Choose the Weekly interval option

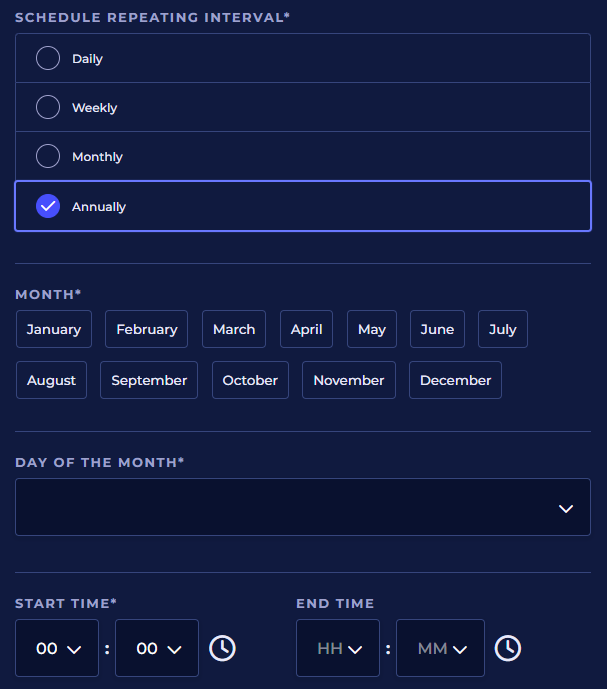point(48,107)
